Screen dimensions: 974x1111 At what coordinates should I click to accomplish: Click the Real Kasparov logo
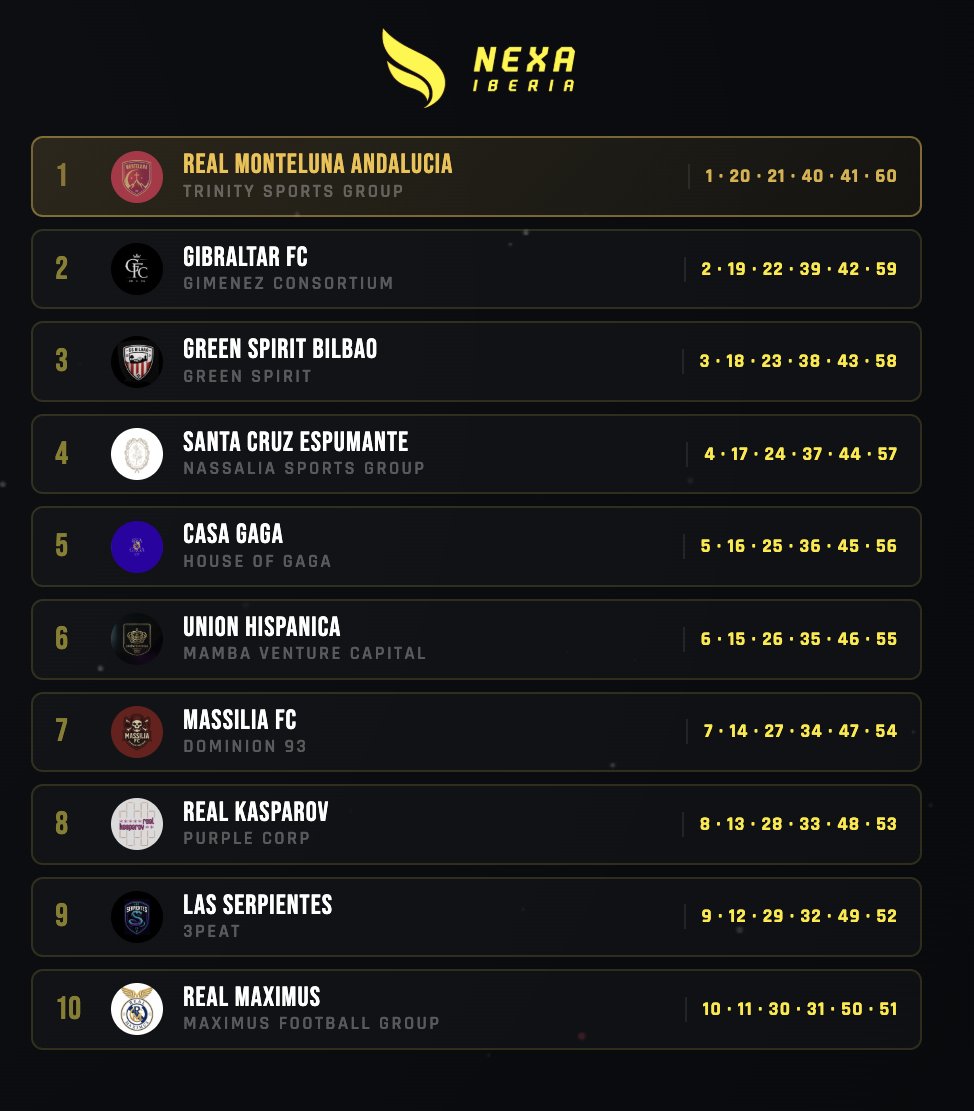coord(137,824)
